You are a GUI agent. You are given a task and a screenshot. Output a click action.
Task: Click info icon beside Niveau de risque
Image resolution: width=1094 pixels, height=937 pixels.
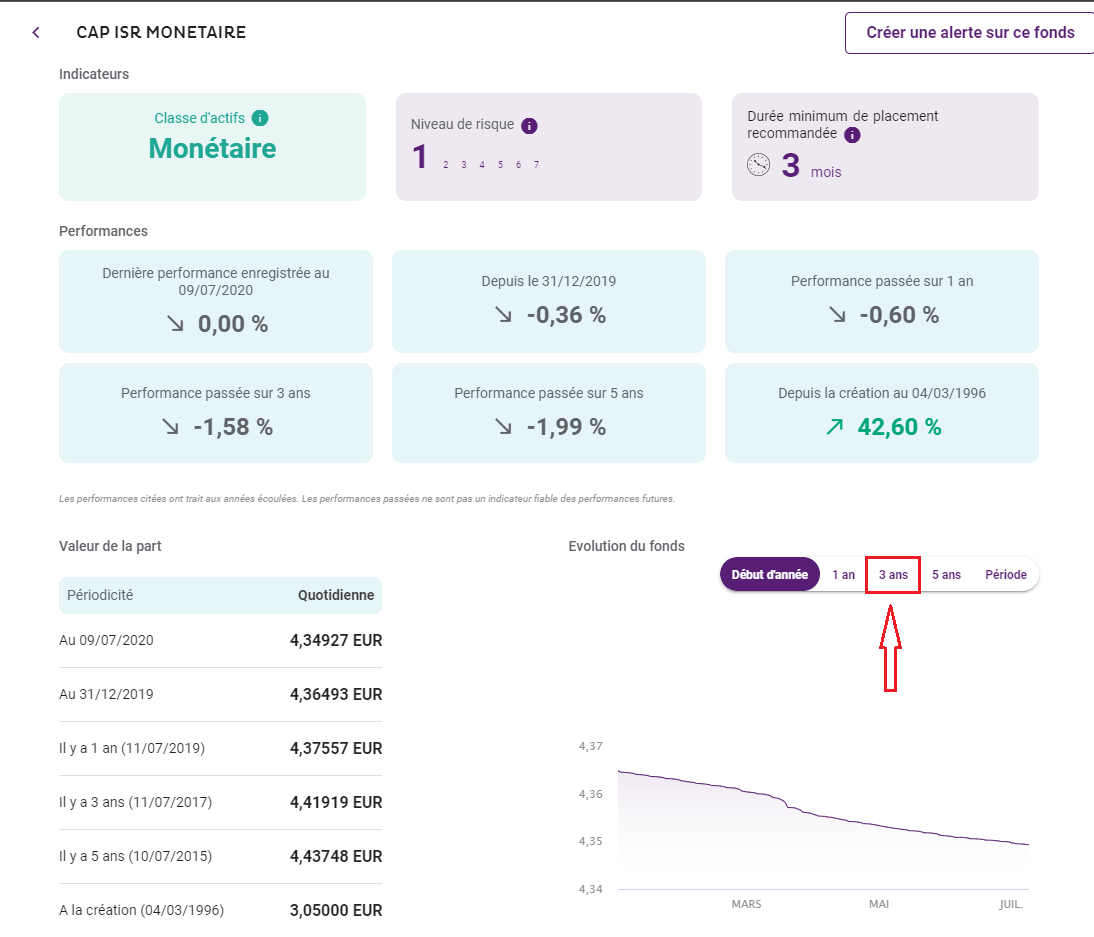point(530,126)
